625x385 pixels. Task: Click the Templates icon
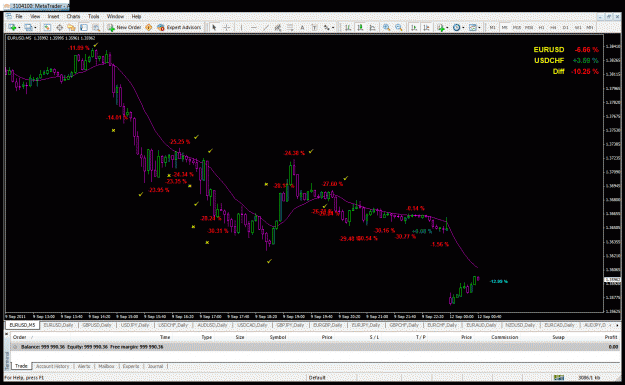pyautogui.click(x=473, y=28)
